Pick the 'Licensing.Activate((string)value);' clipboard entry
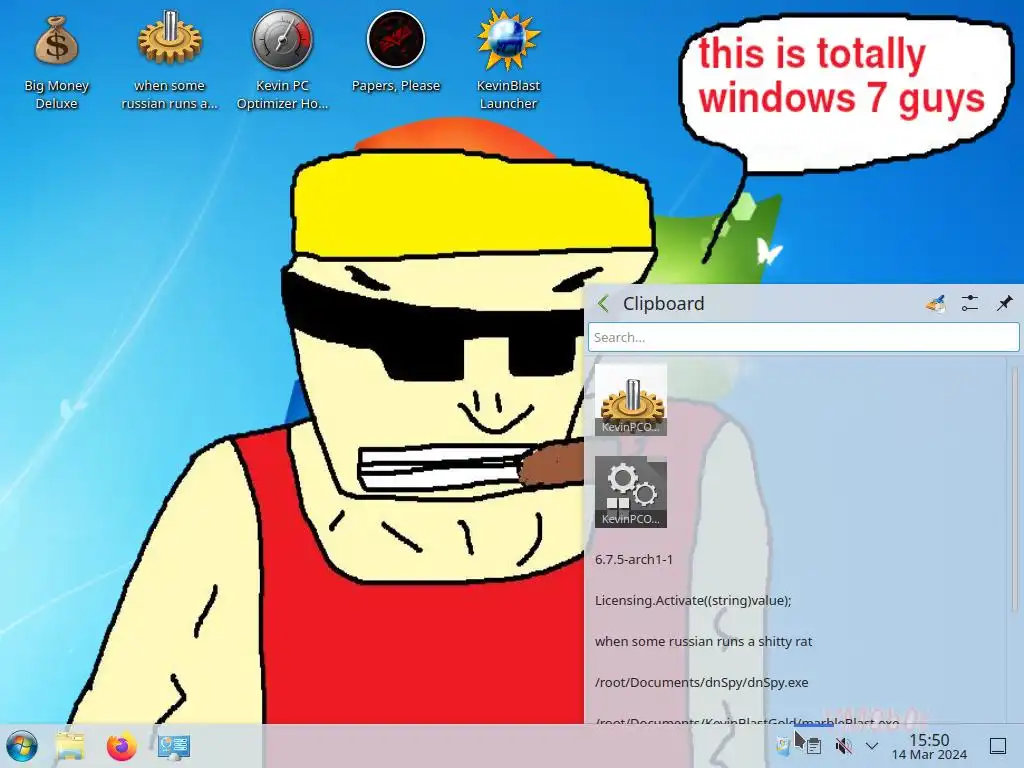Screen dimensions: 1024x768 (x=693, y=601)
